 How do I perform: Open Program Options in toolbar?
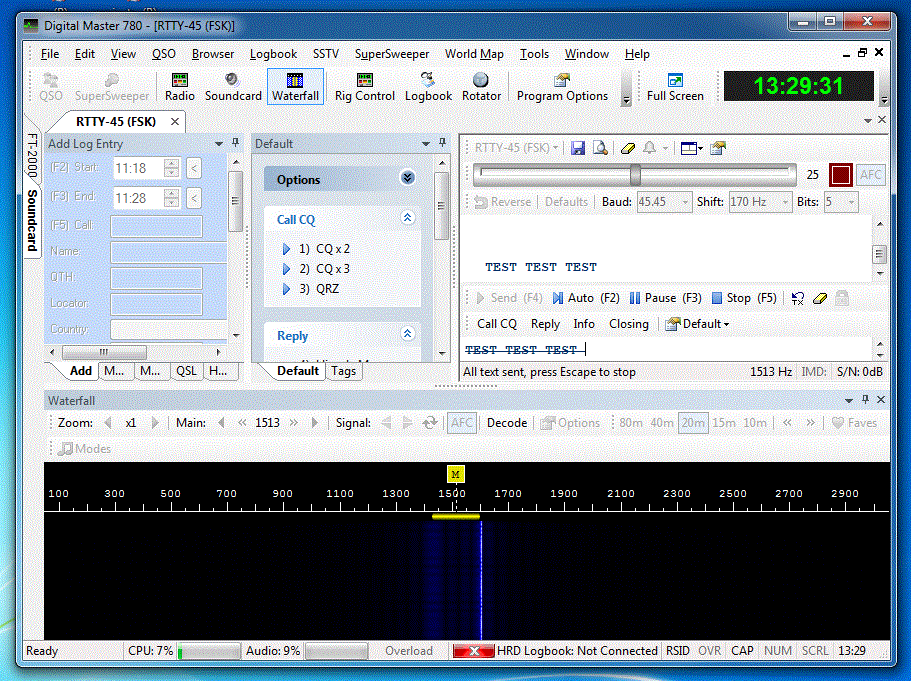562,87
